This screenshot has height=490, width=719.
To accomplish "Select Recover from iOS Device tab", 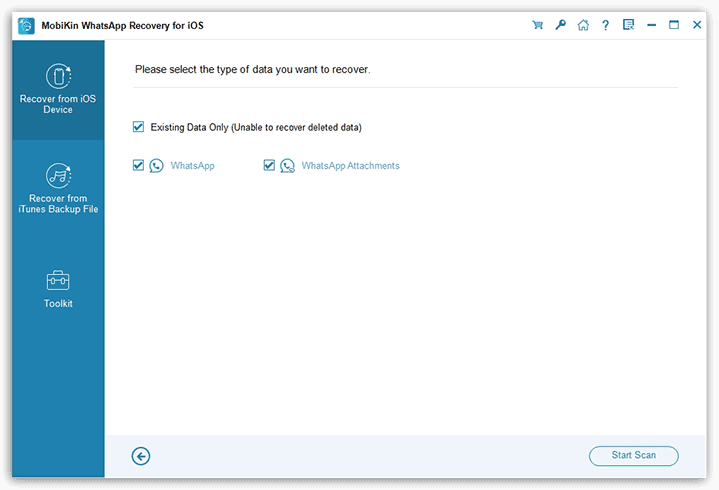I will click(58, 90).
